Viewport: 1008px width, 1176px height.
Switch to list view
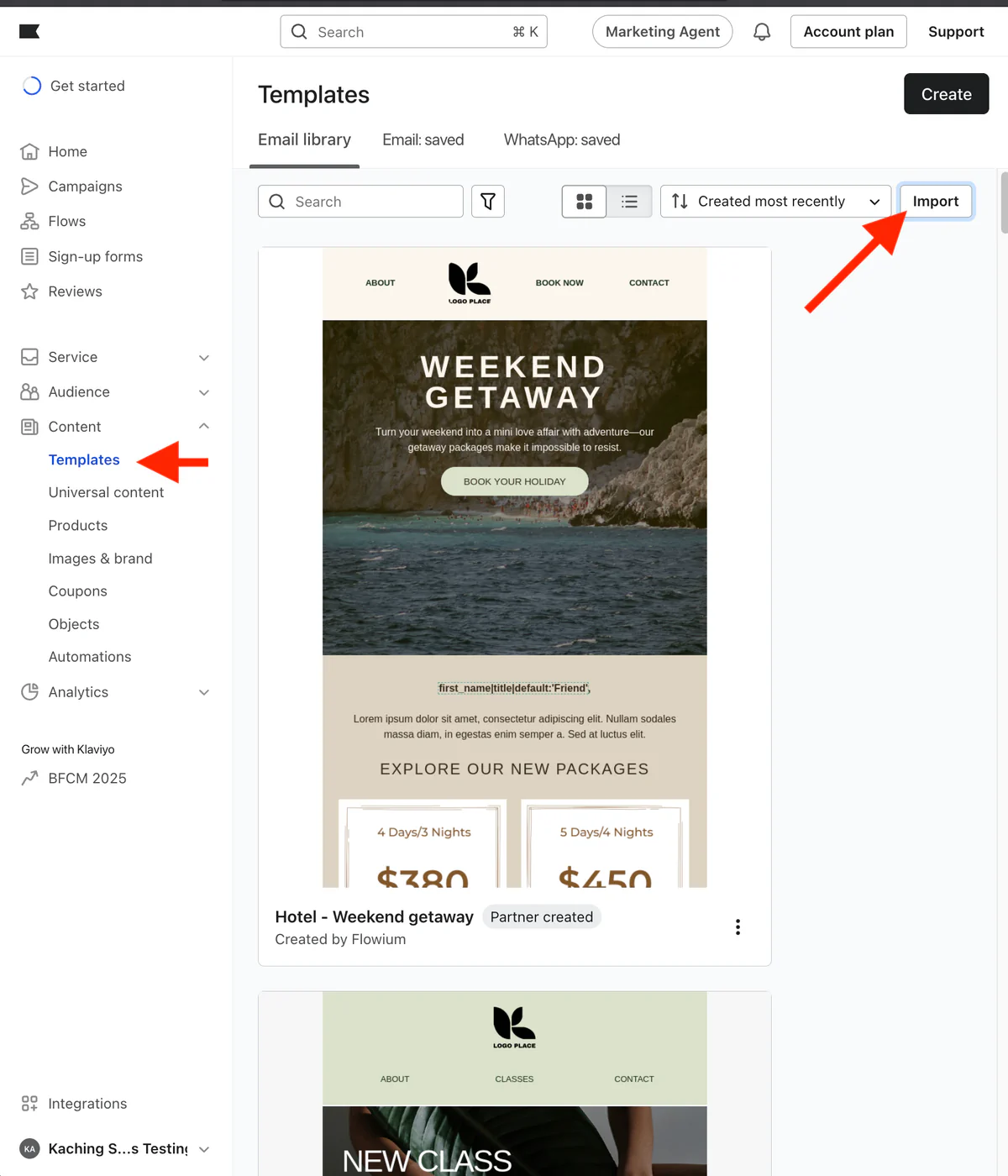[629, 202]
